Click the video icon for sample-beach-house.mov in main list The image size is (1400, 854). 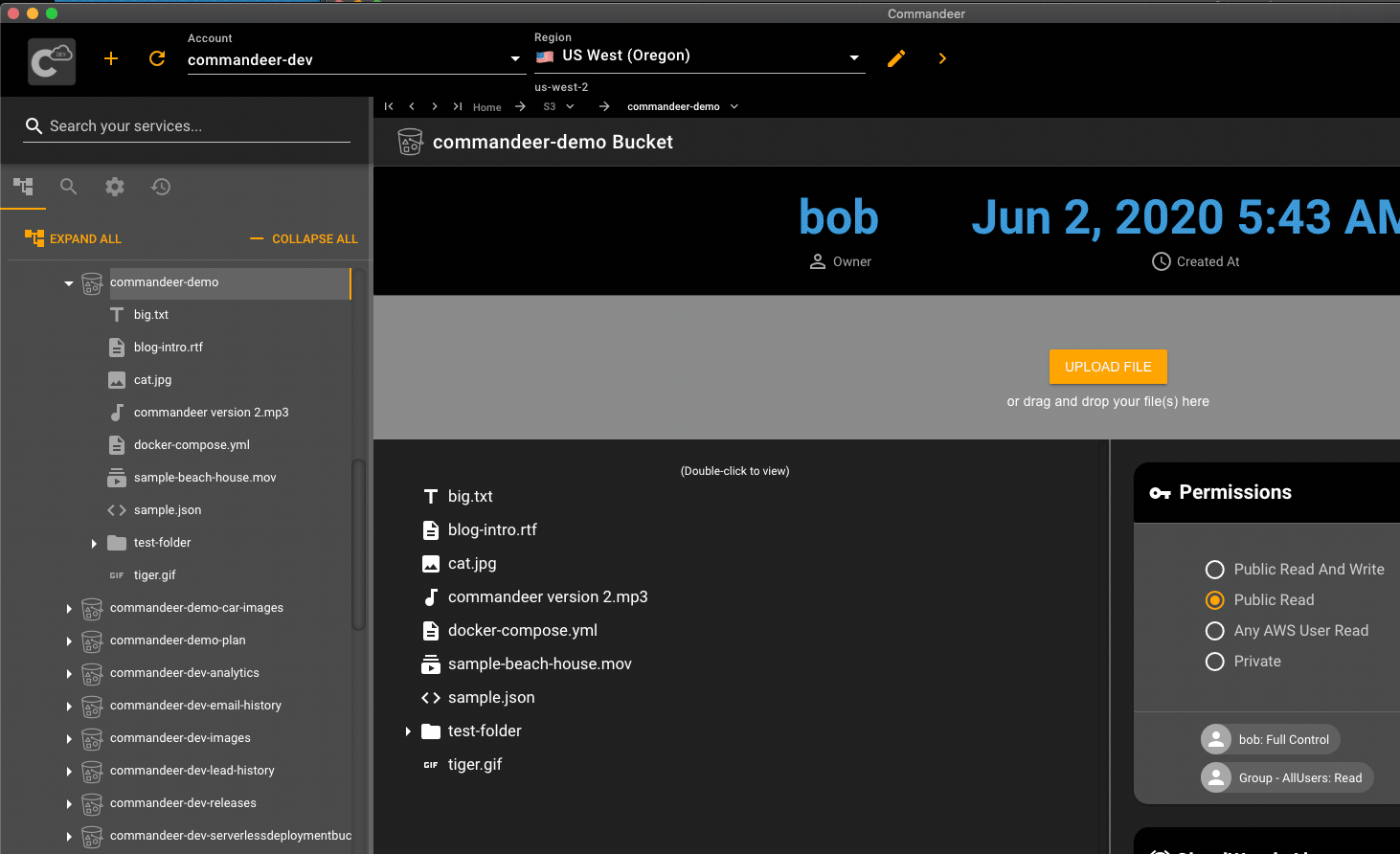click(x=431, y=664)
